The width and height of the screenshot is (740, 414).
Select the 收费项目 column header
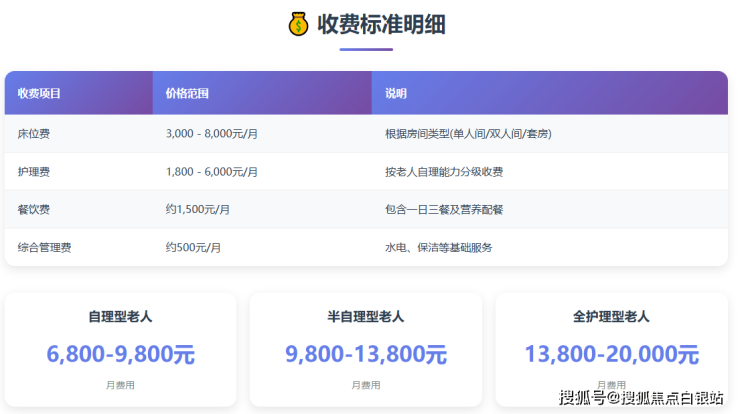pos(39,93)
